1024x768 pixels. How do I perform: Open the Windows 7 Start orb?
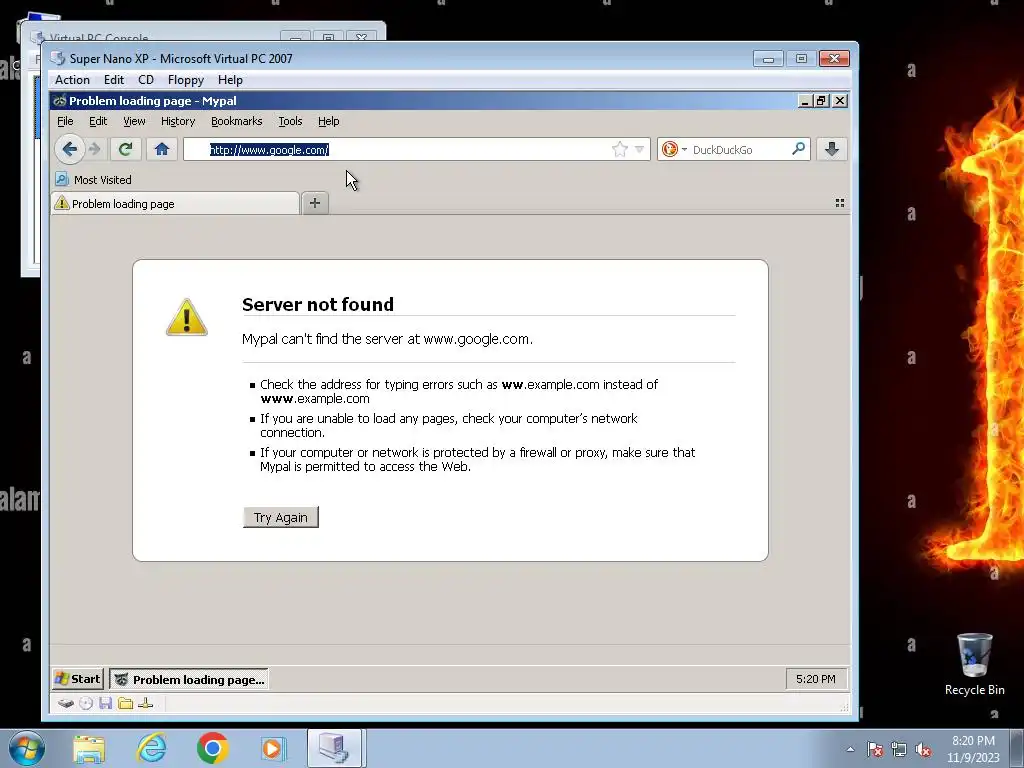[27, 748]
